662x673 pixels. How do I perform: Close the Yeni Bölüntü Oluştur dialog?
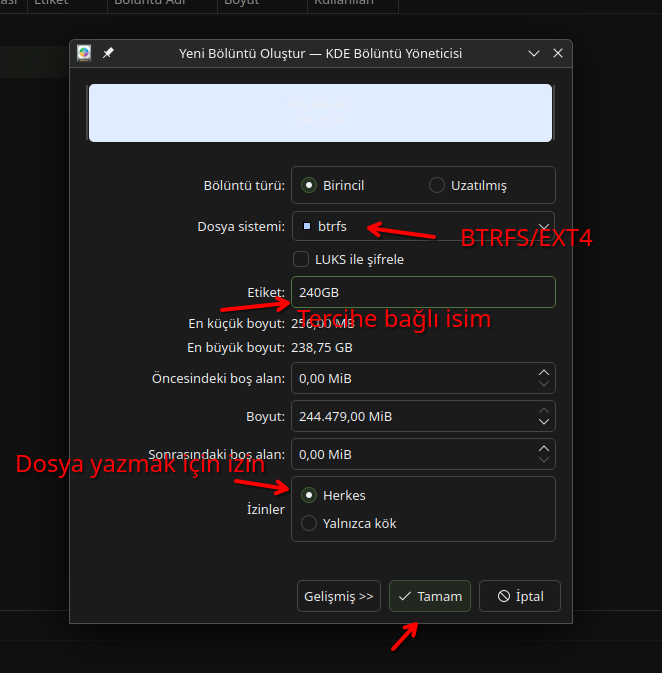558,53
